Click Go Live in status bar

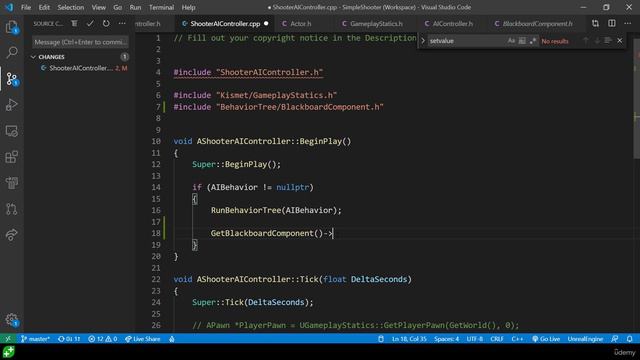point(546,339)
